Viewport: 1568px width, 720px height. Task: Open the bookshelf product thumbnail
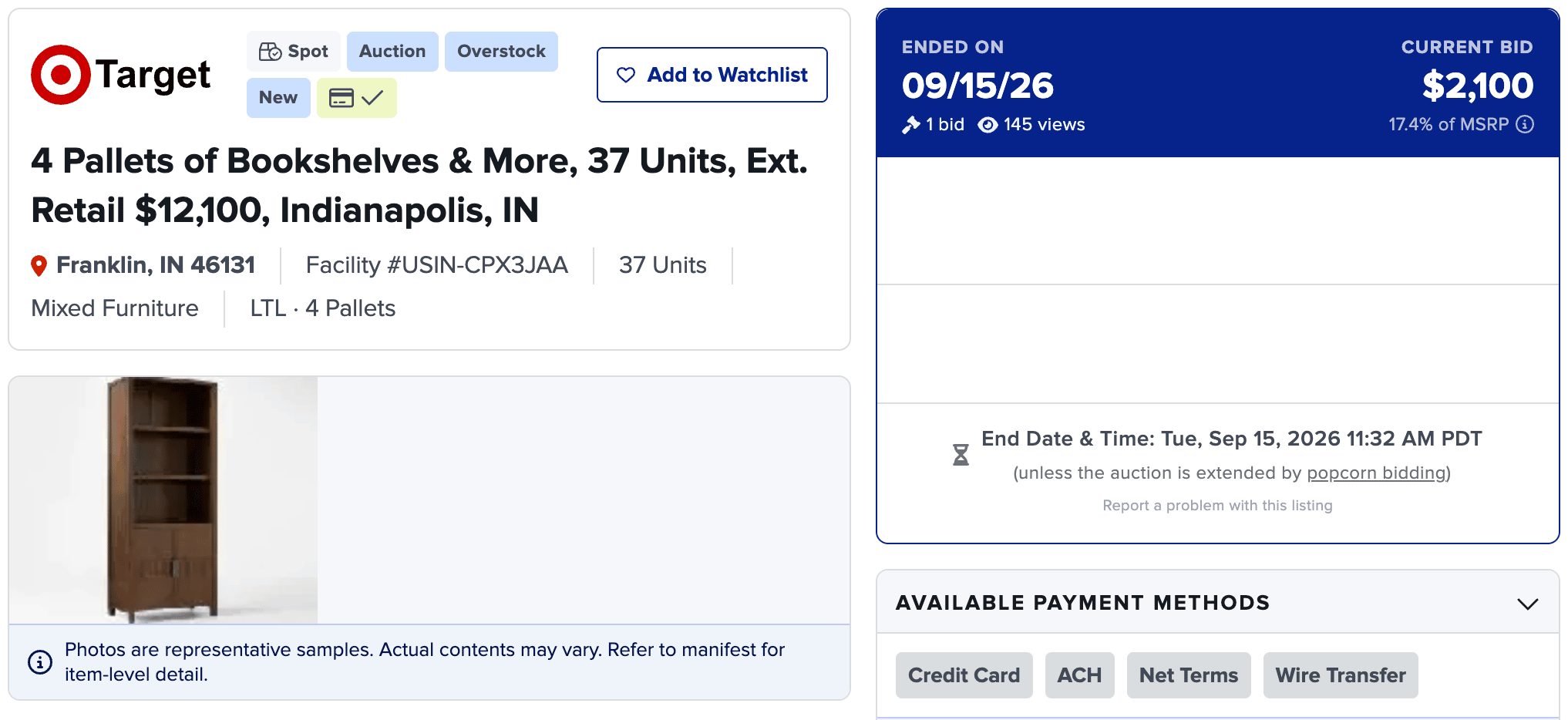[163, 500]
